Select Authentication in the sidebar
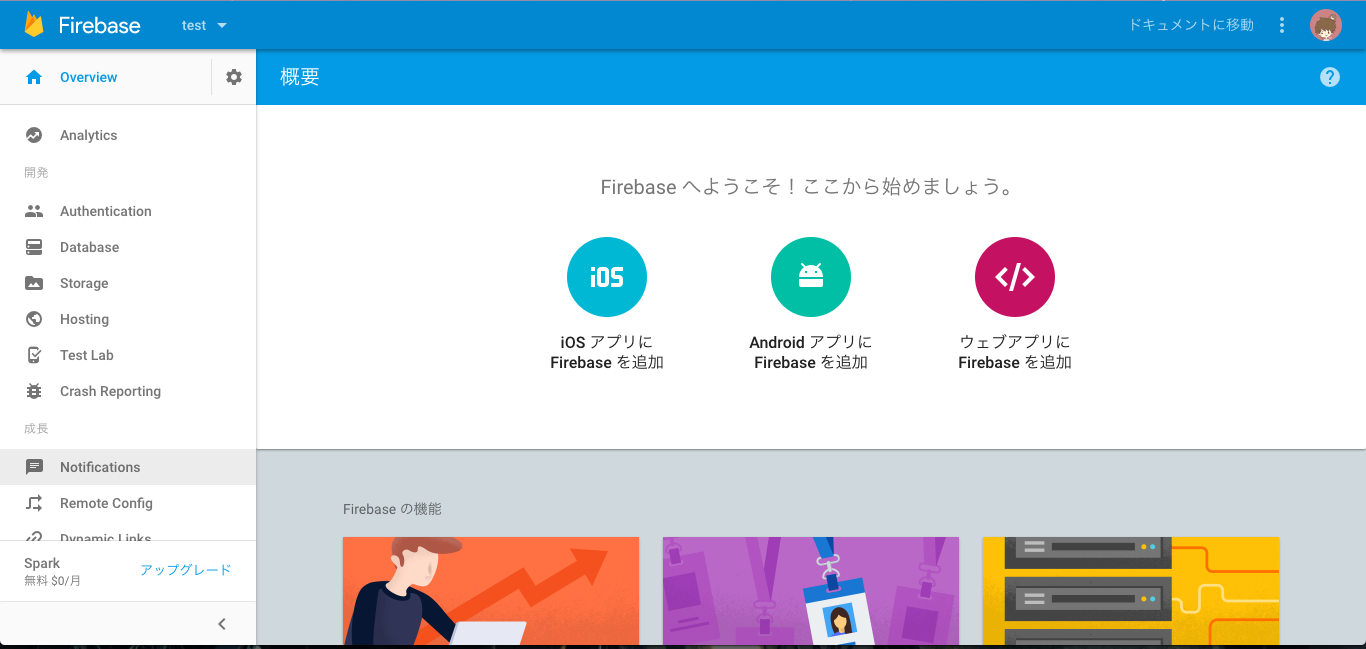The image size is (1366, 649). 105,211
